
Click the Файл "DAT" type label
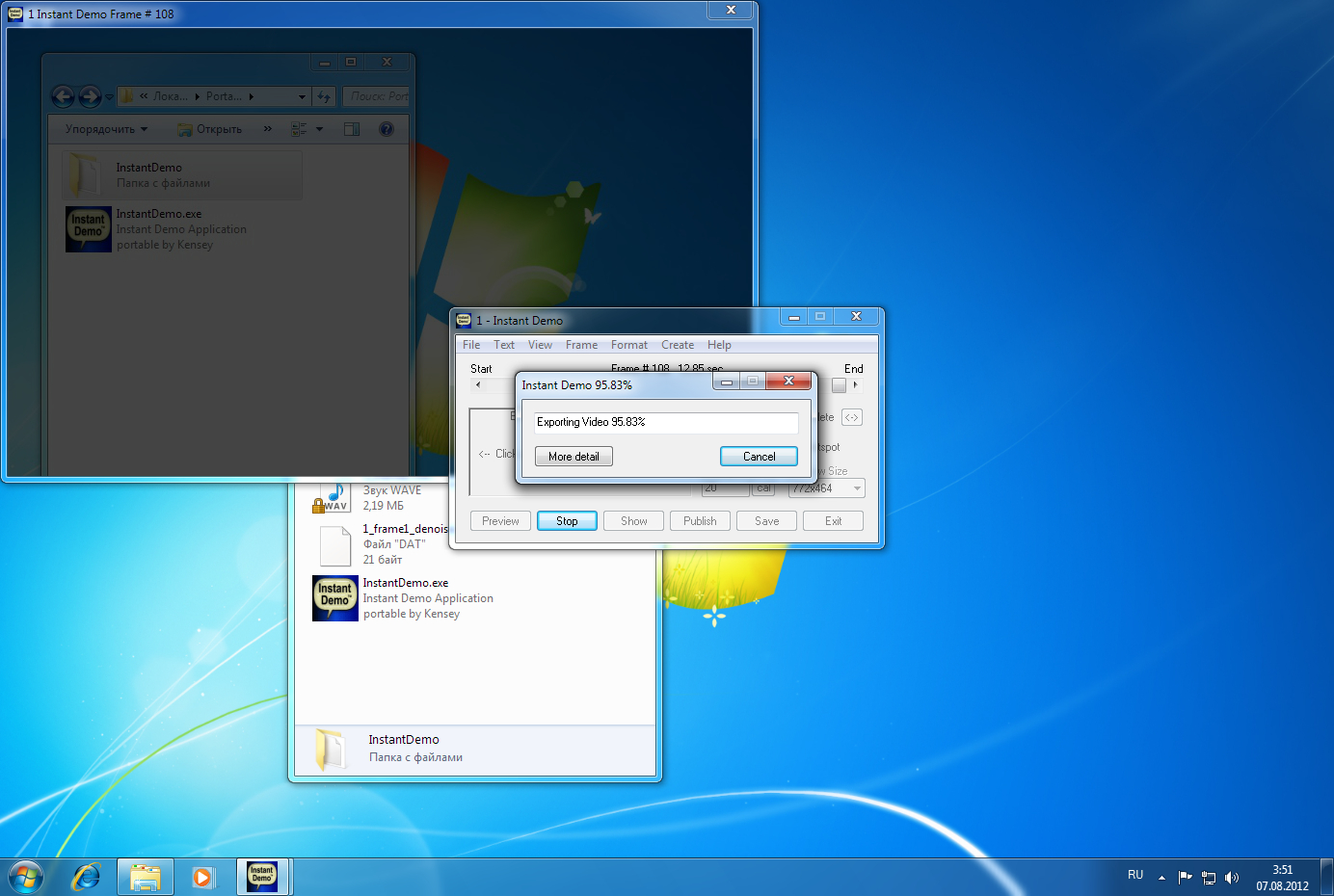[x=394, y=544]
